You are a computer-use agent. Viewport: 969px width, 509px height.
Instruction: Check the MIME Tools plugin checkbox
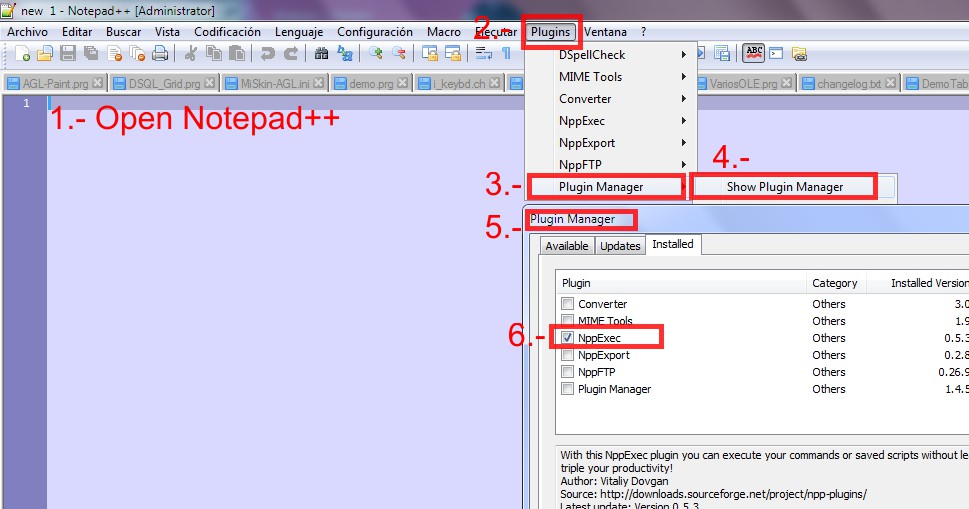coord(567,320)
